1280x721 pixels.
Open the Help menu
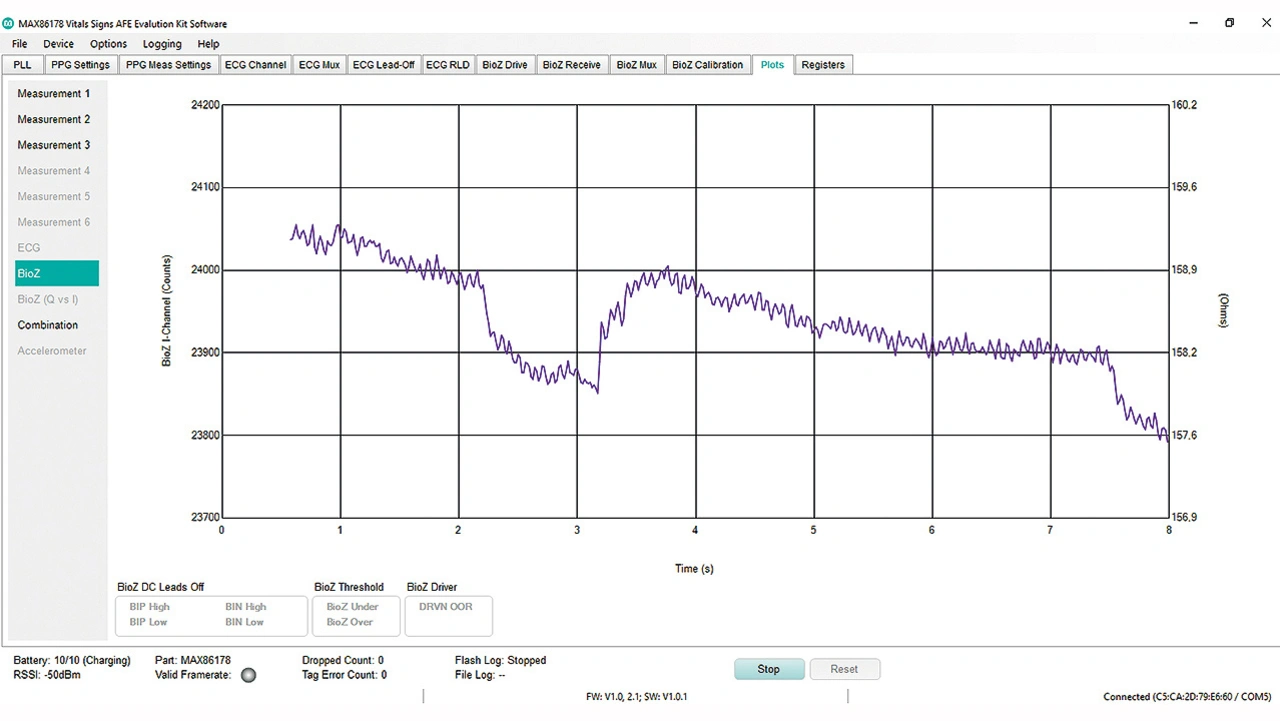pyautogui.click(x=208, y=44)
